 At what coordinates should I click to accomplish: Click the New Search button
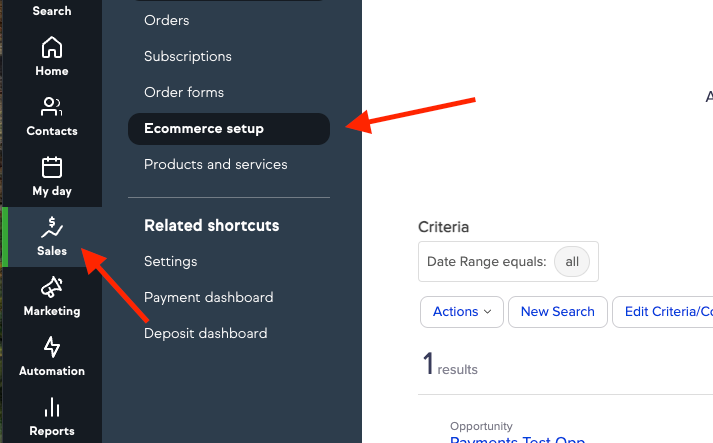tap(557, 312)
